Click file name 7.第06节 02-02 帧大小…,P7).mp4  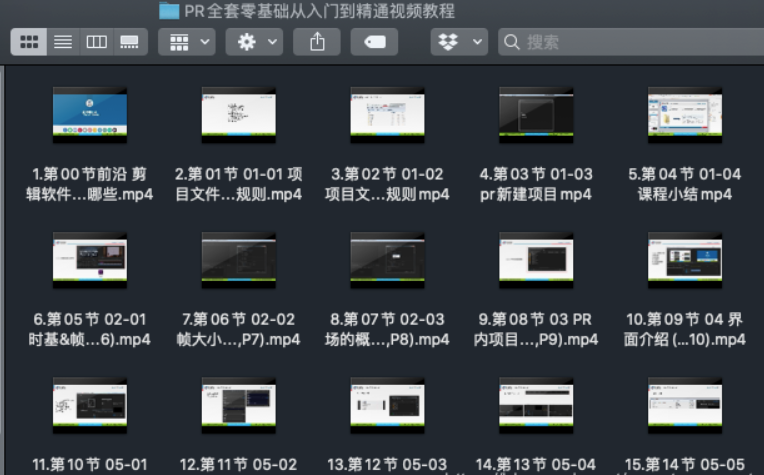pos(239,329)
